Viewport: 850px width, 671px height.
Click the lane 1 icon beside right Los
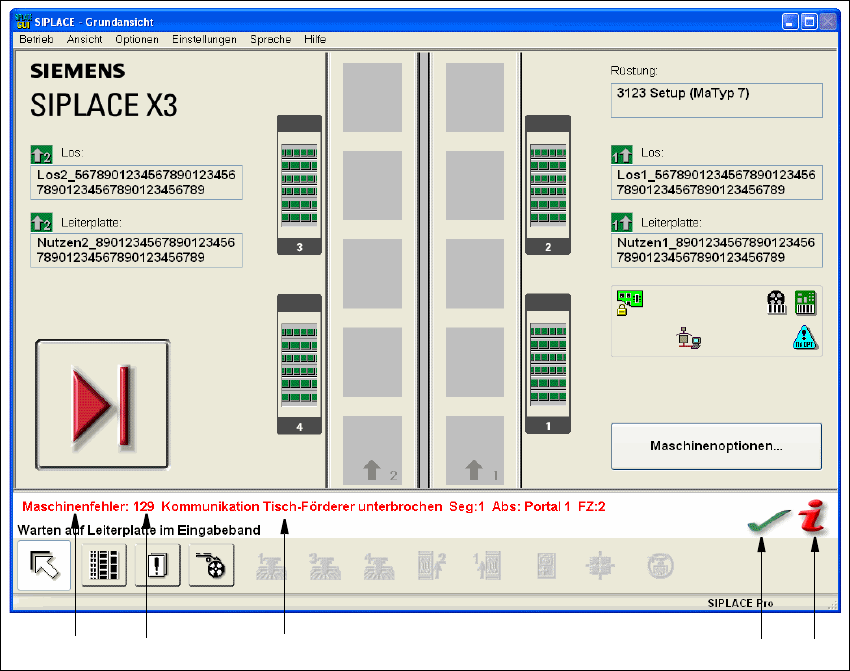tap(622, 154)
